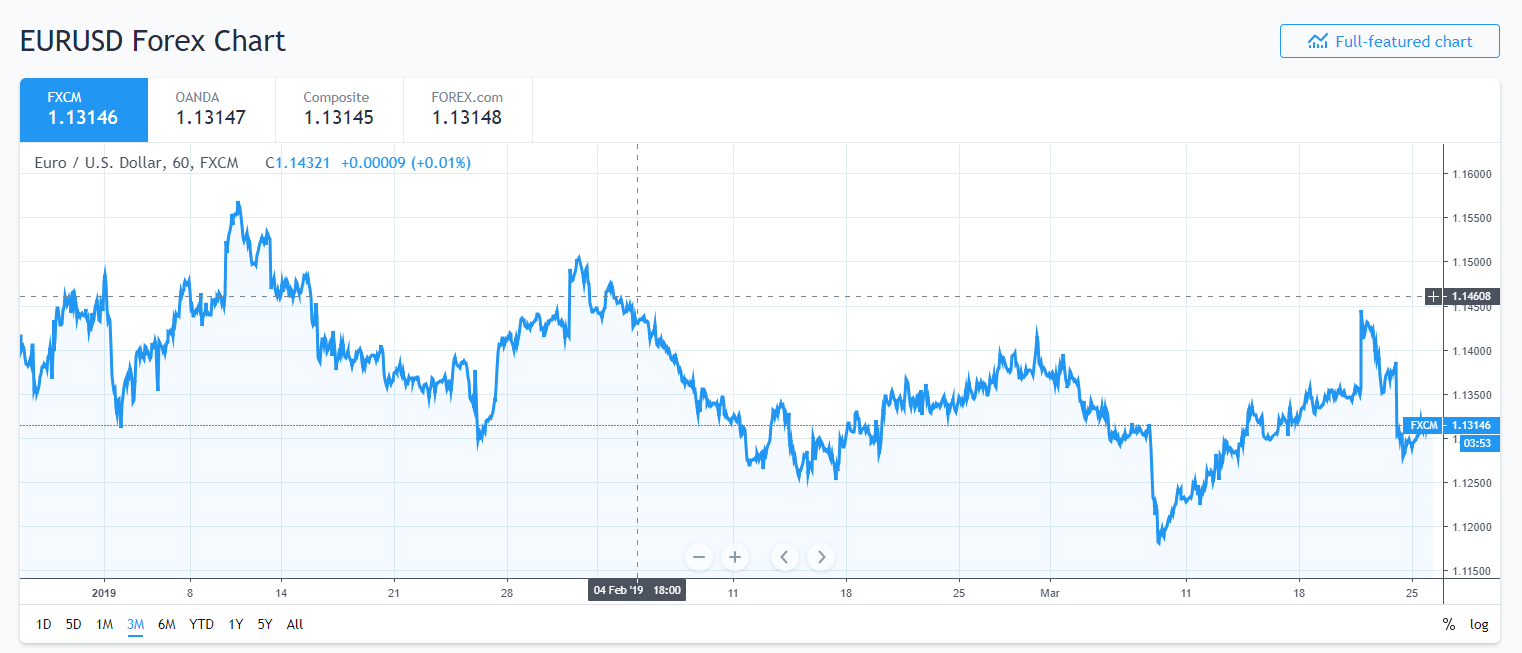
Task: Toggle percentage scale with % button
Action: click(1448, 624)
